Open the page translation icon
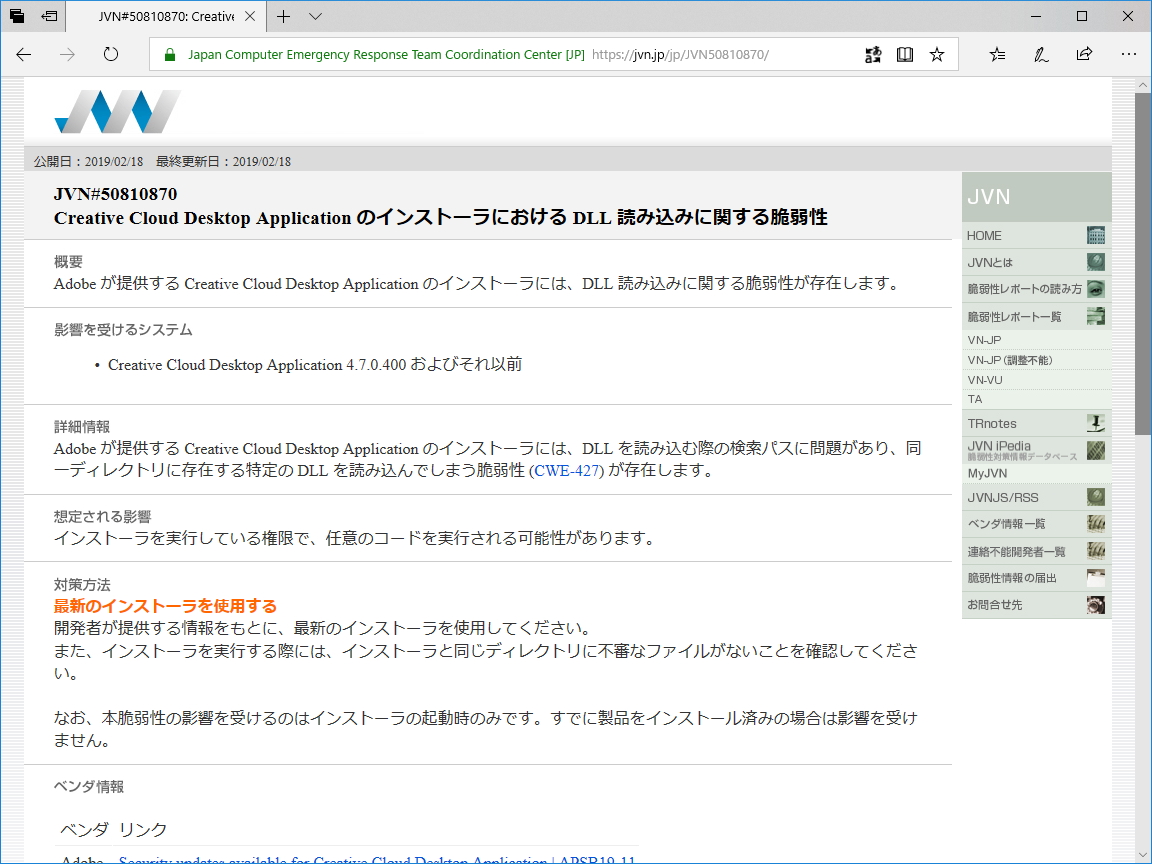The height and width of the screenshot is (864, 1152). tap(873, 54)
